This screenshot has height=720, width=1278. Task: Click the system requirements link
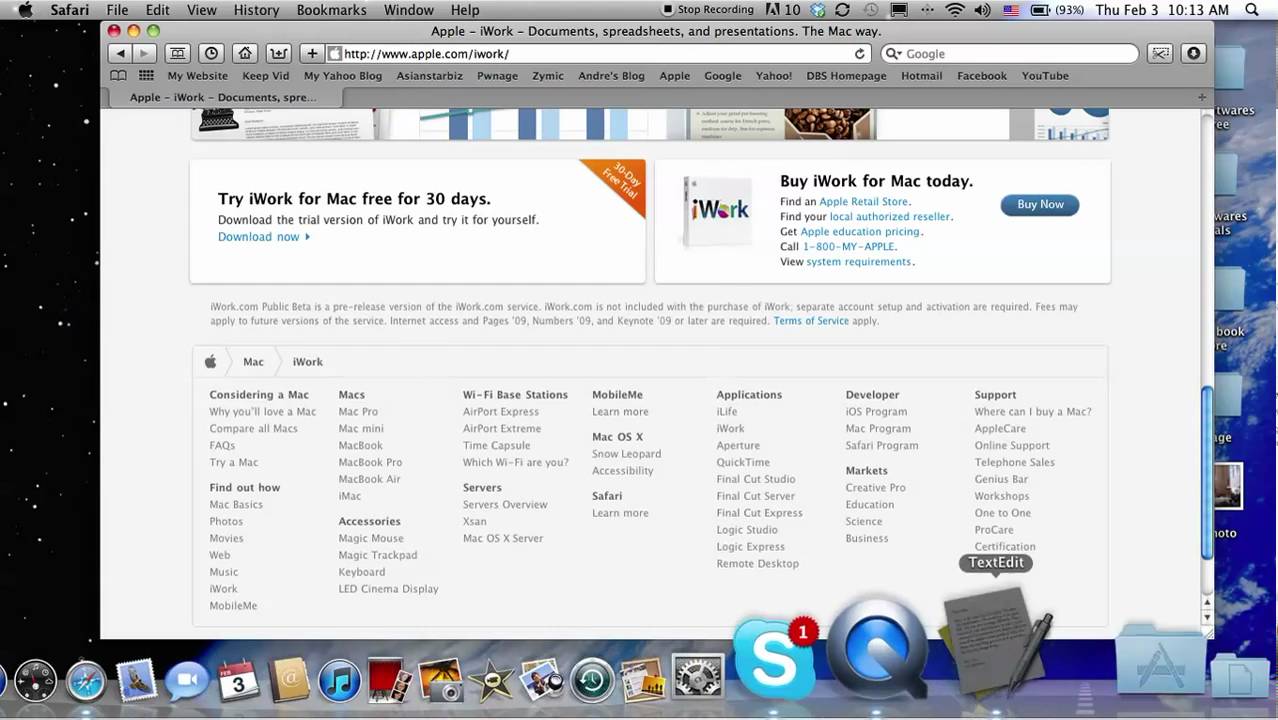pos(859,262)
